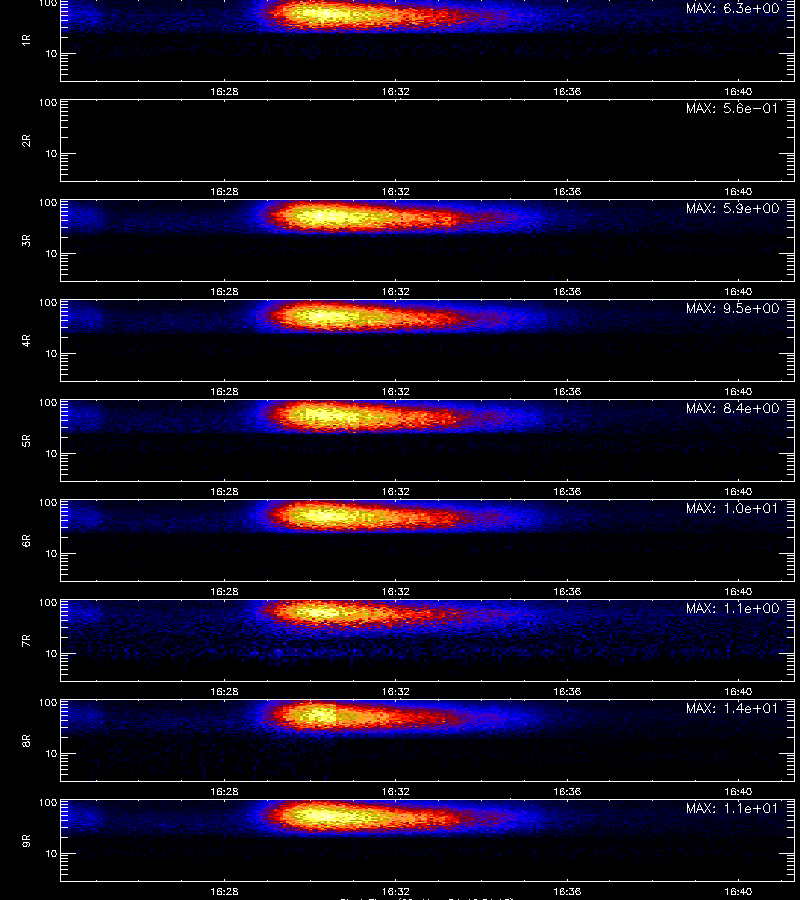The image size is (800, 900).
Task: Click the '1R' detector axis label
Action: click(x=26, y=40)
